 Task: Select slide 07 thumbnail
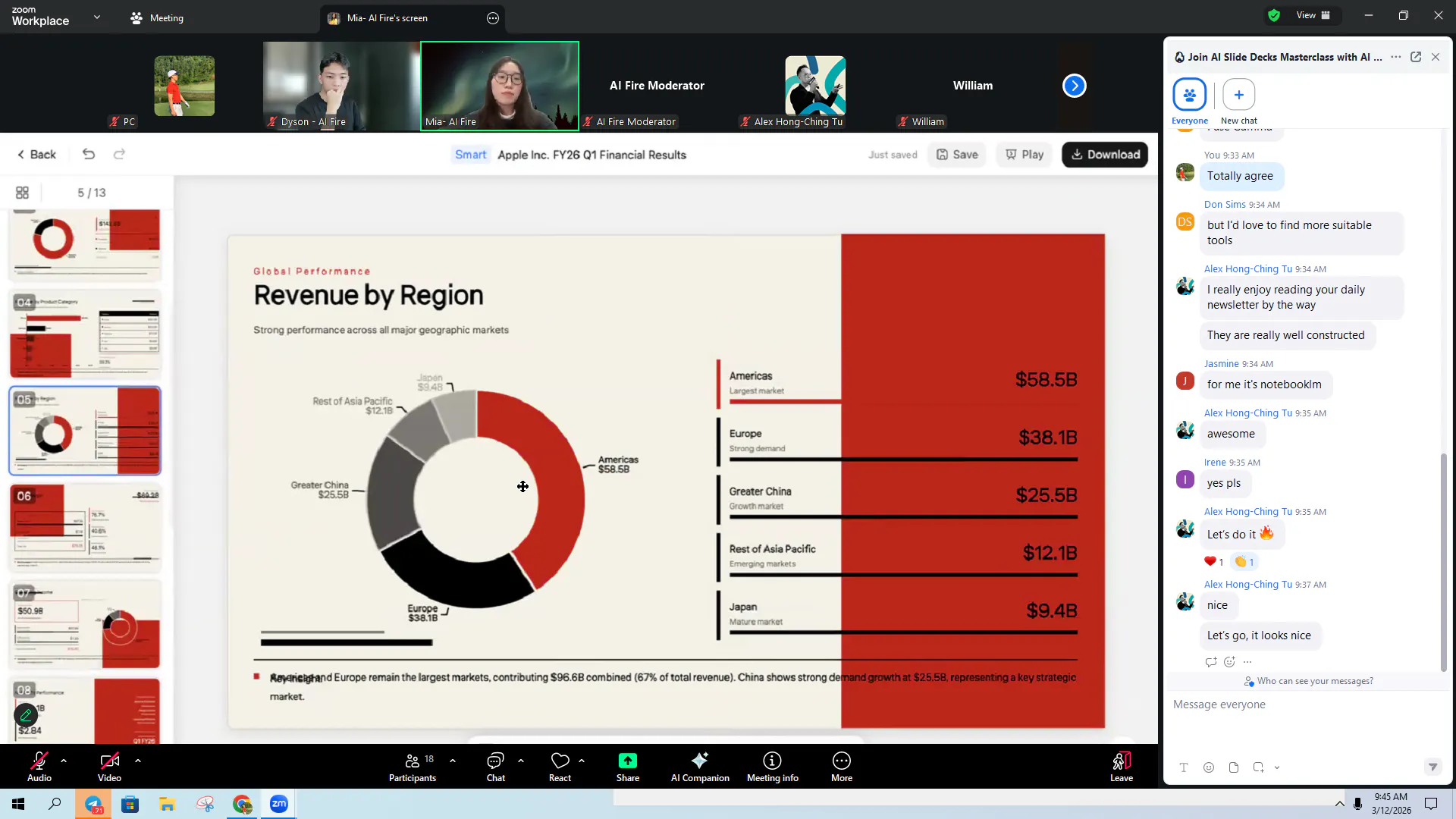pyautogui.click(x=85, y=625)
